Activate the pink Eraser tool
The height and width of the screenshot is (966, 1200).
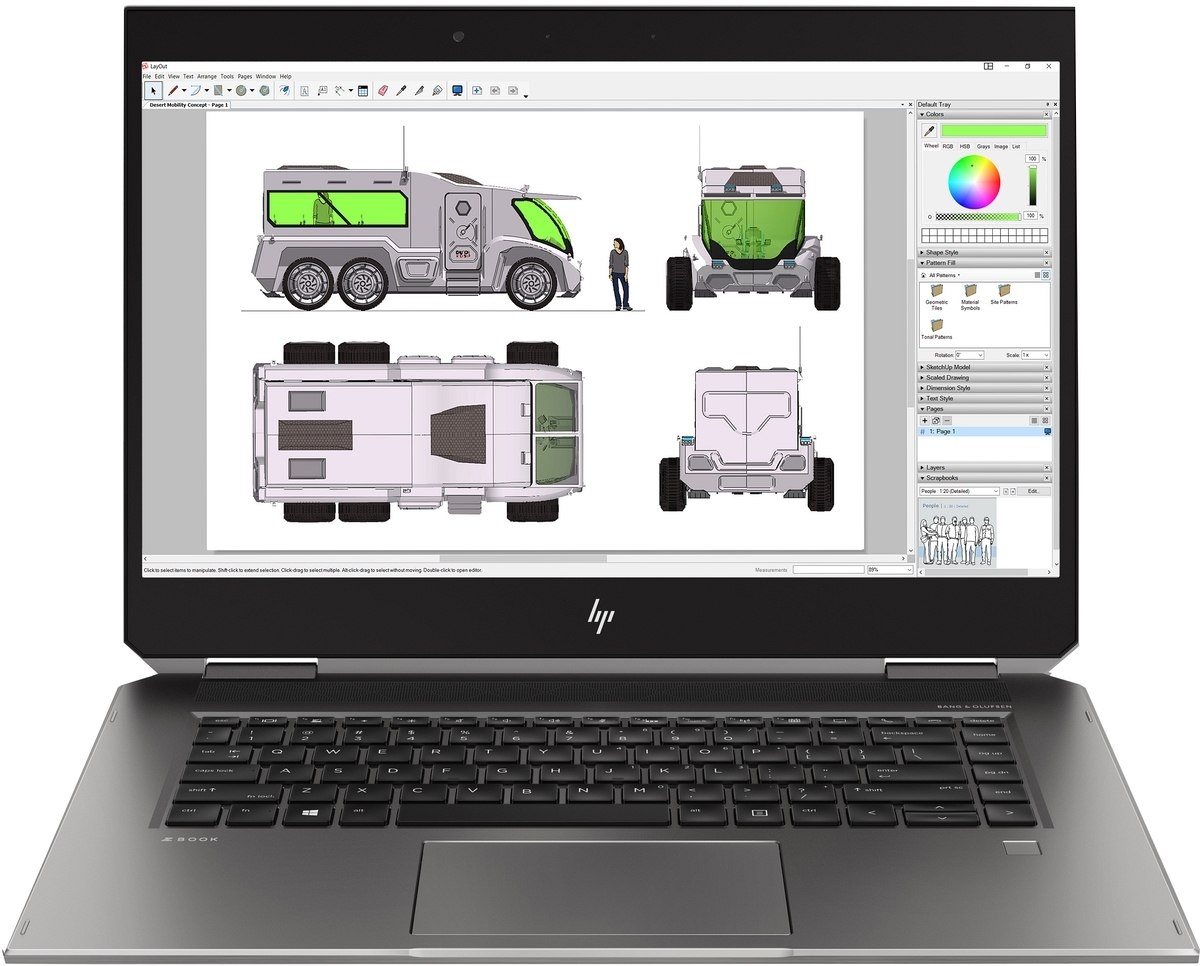(383, 90)
